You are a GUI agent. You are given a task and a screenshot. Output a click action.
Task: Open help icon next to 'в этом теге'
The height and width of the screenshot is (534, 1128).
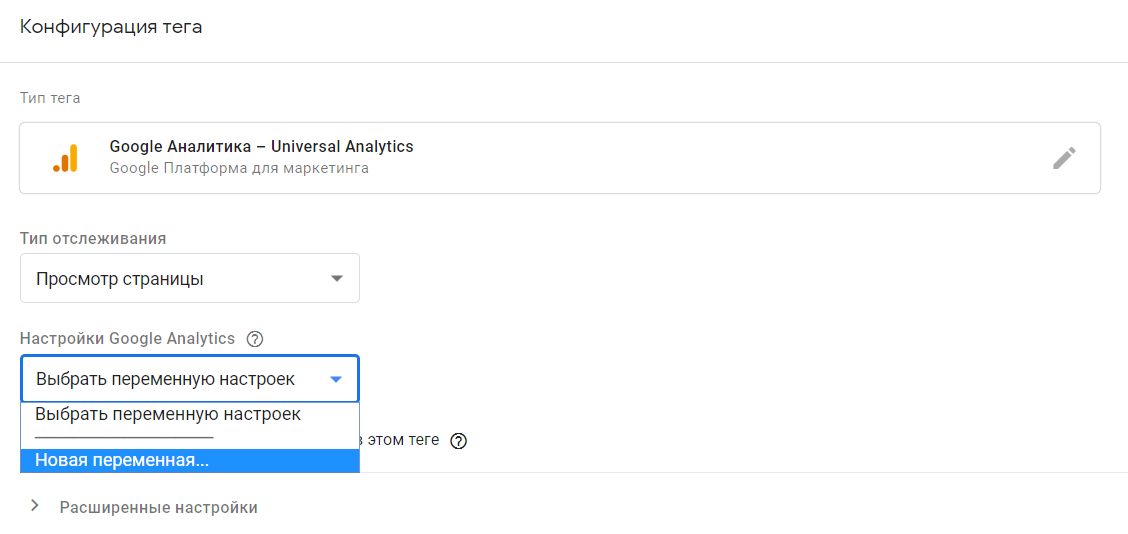coord(459,441)
